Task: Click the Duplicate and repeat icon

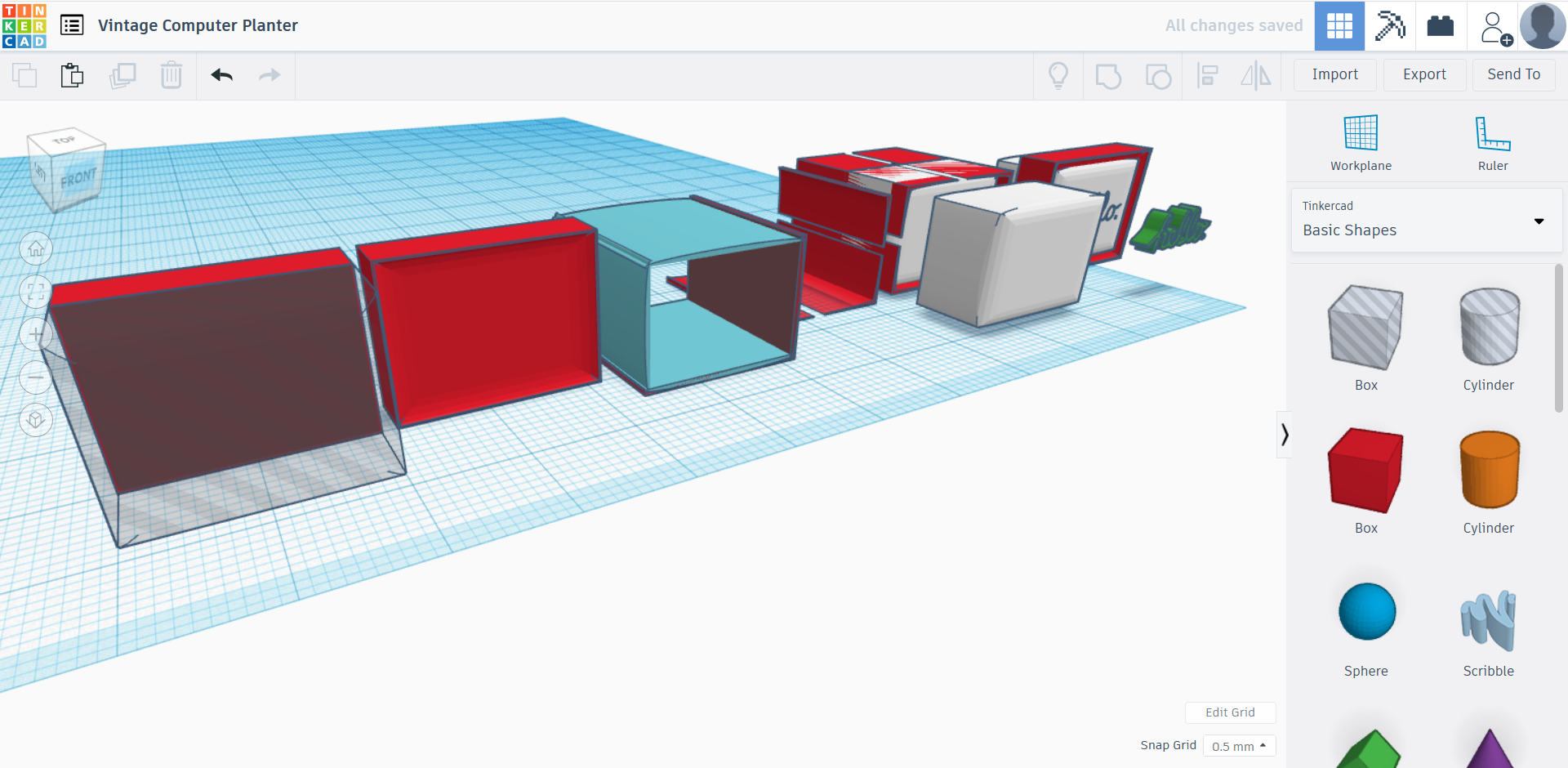Action: (x=122, y=75)
